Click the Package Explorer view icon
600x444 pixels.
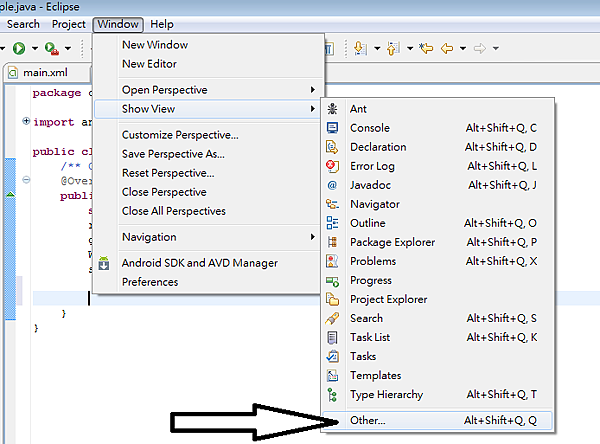click(x=332, y=242)
